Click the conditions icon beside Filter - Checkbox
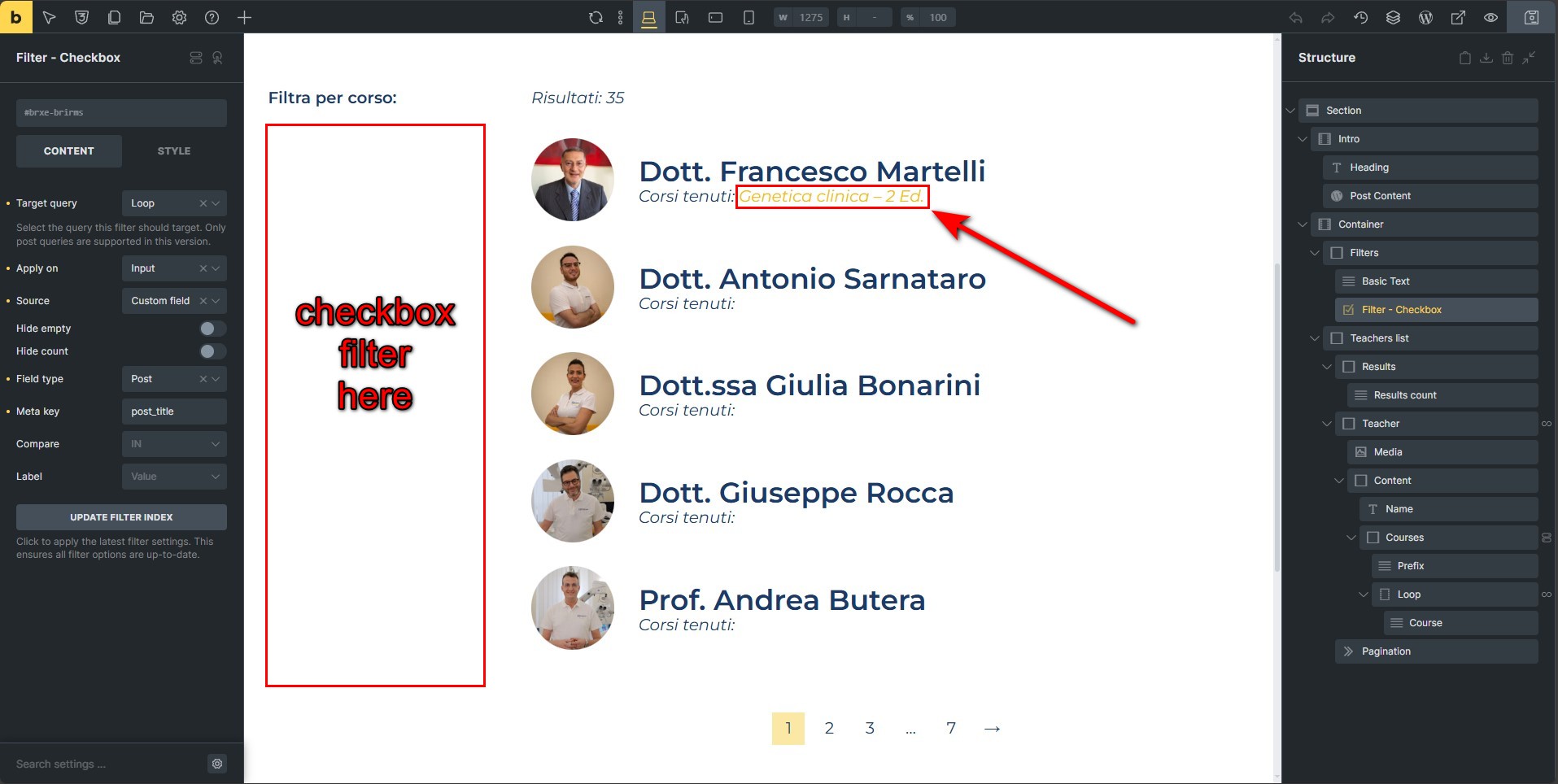This screenshot has height=784, width=1558. (195, 58)
